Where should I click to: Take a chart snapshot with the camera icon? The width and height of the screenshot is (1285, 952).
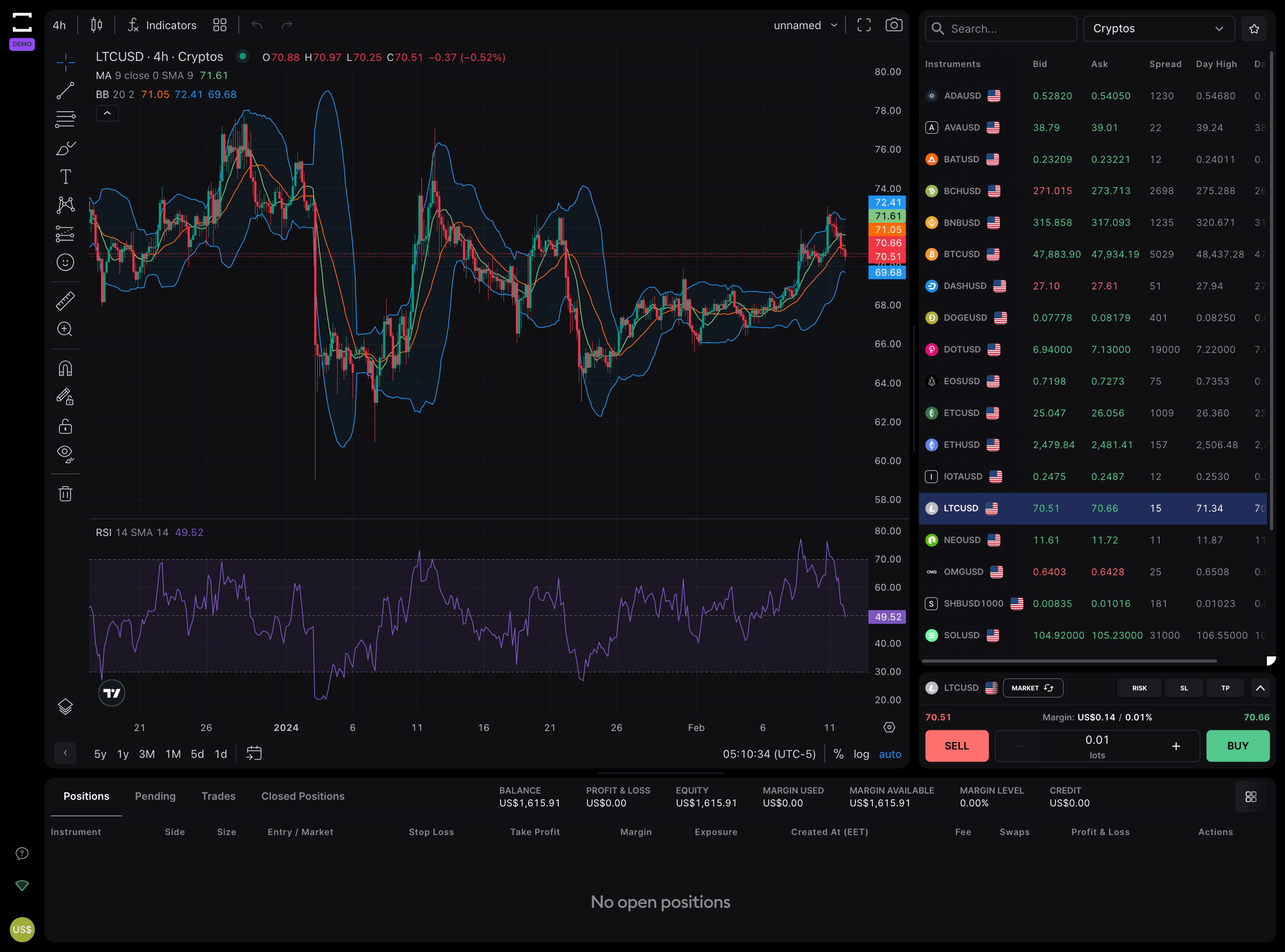point(894,25)
